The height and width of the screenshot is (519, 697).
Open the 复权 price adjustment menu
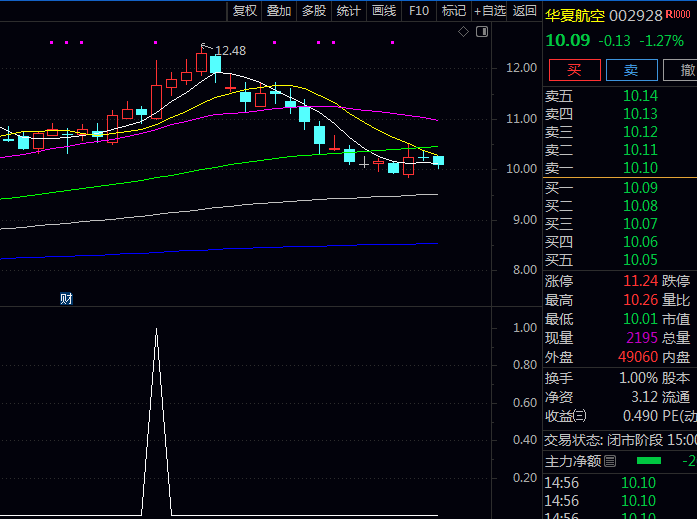click(x=245, y=11)
